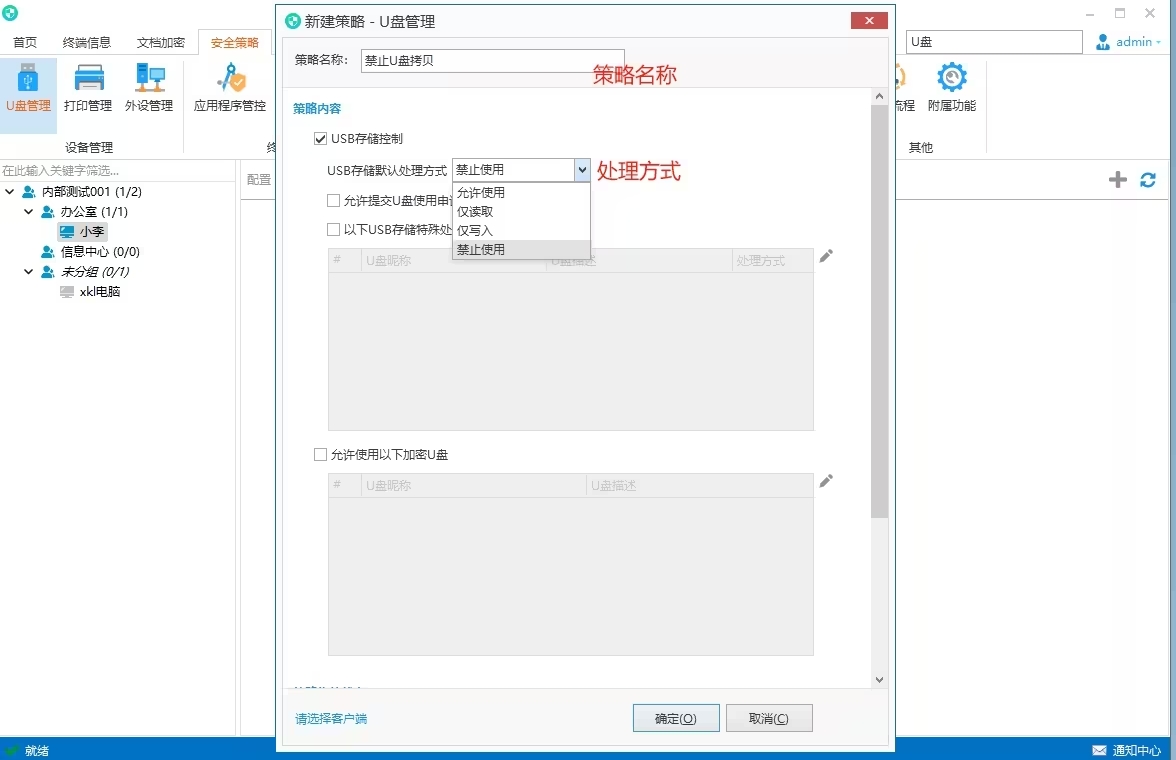Uncheck the USB存储控制 checkbox
Screen dimensions: 1176x760
tap(320, 139)
